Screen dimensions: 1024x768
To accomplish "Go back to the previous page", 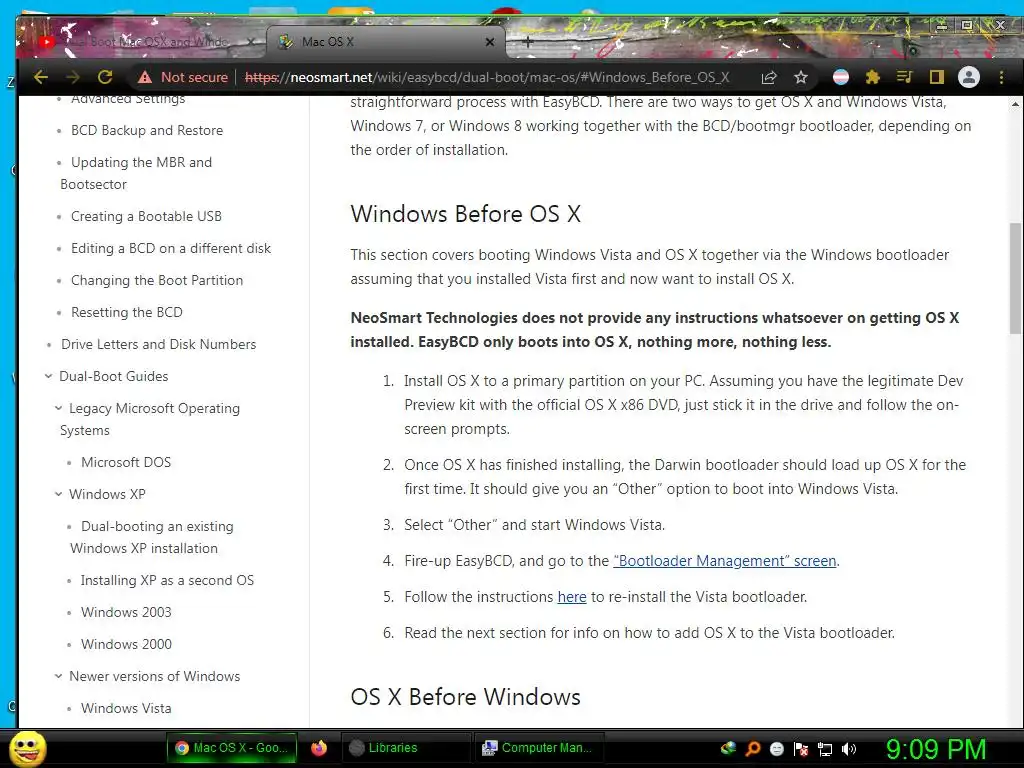I will (x=41, y=77).
